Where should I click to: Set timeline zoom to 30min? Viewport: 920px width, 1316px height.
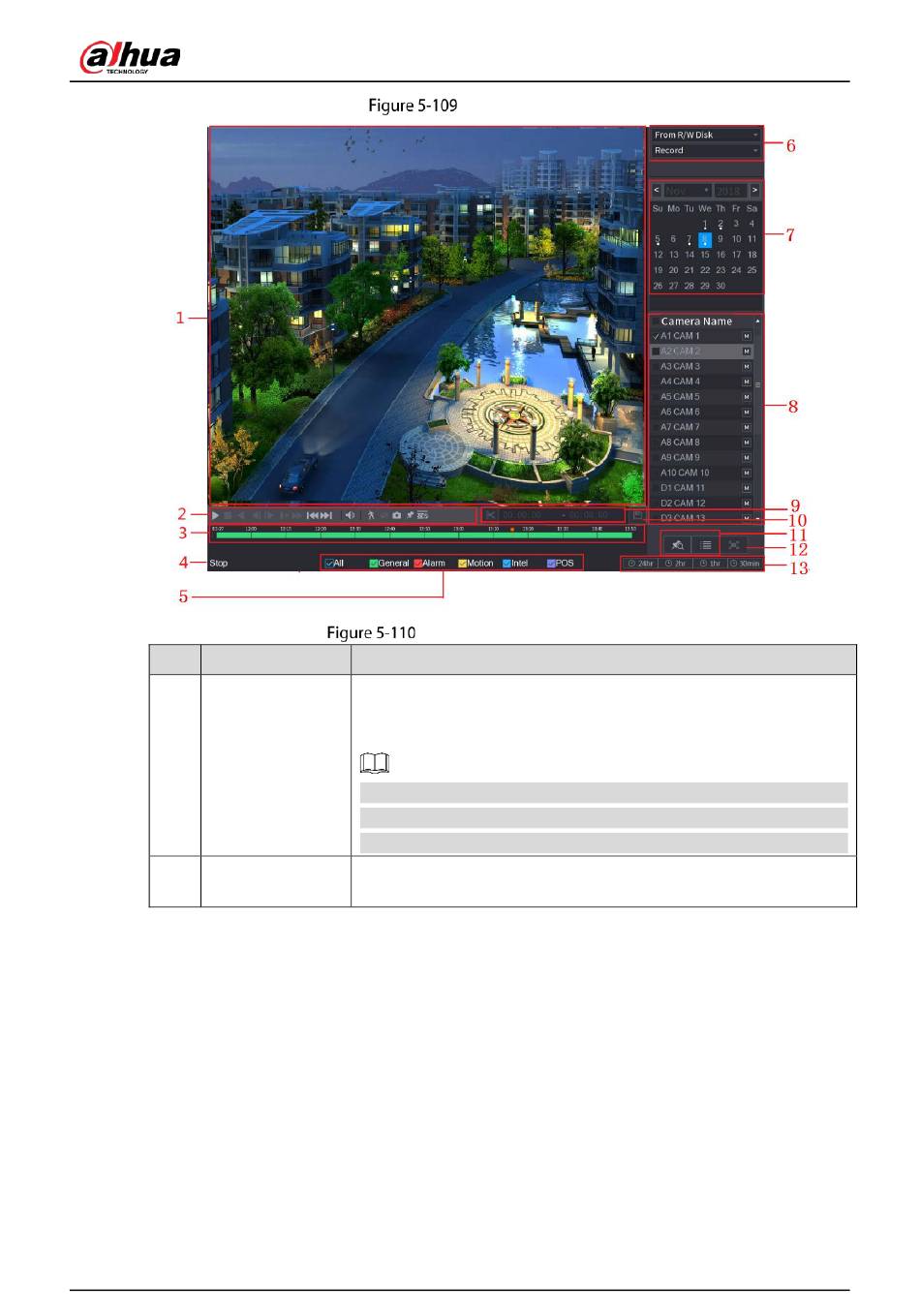(745, 564)
